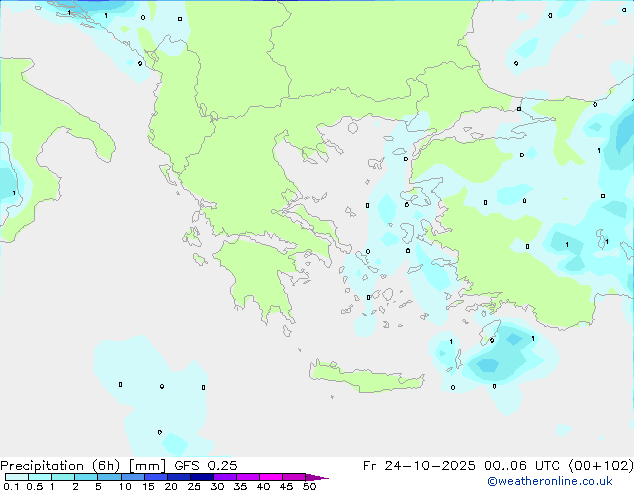634x490 pixels.
Task: Click the '00..06 UTC' time range text
Action: 522,466
